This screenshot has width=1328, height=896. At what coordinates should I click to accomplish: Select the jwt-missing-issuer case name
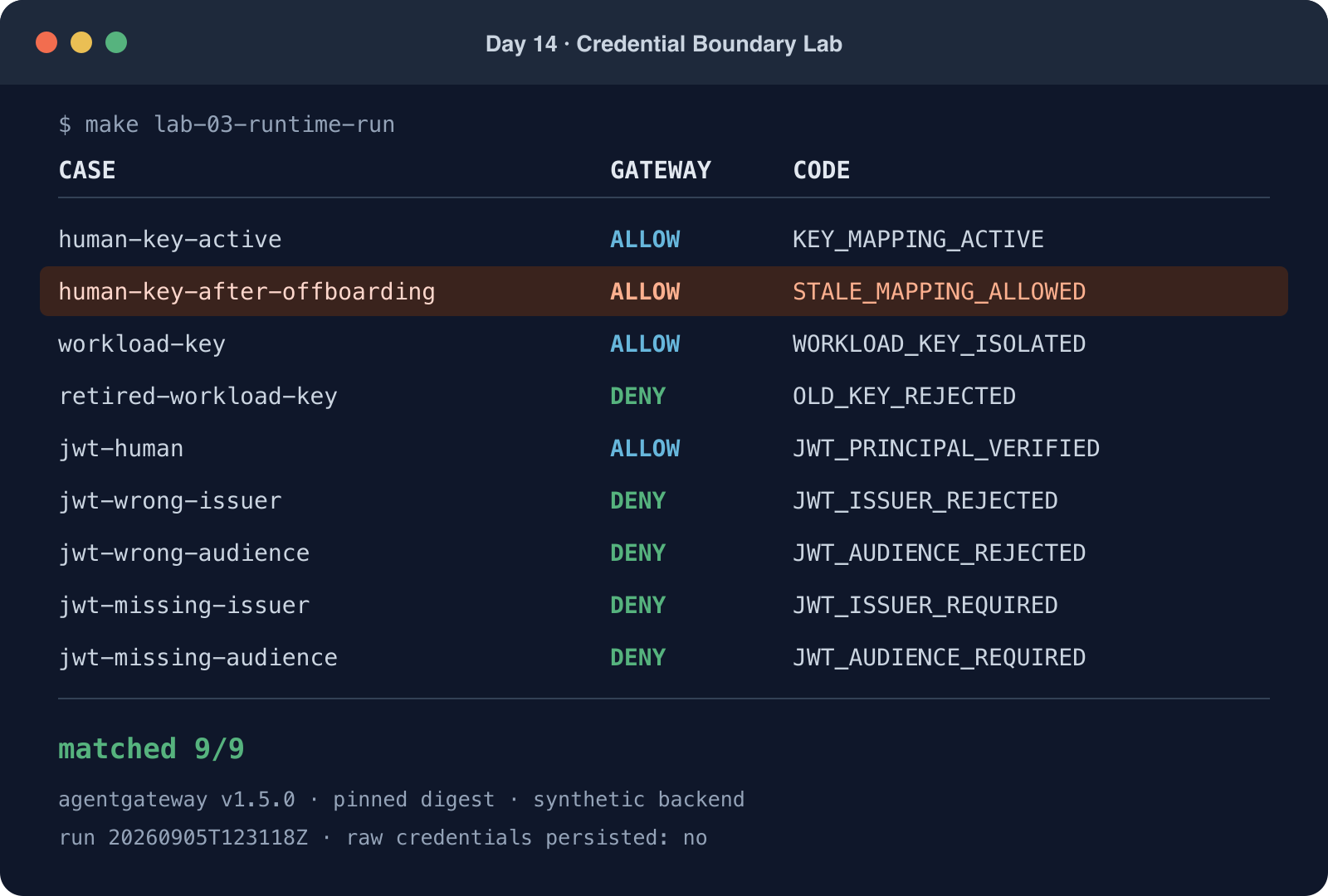tap(184, 606)
